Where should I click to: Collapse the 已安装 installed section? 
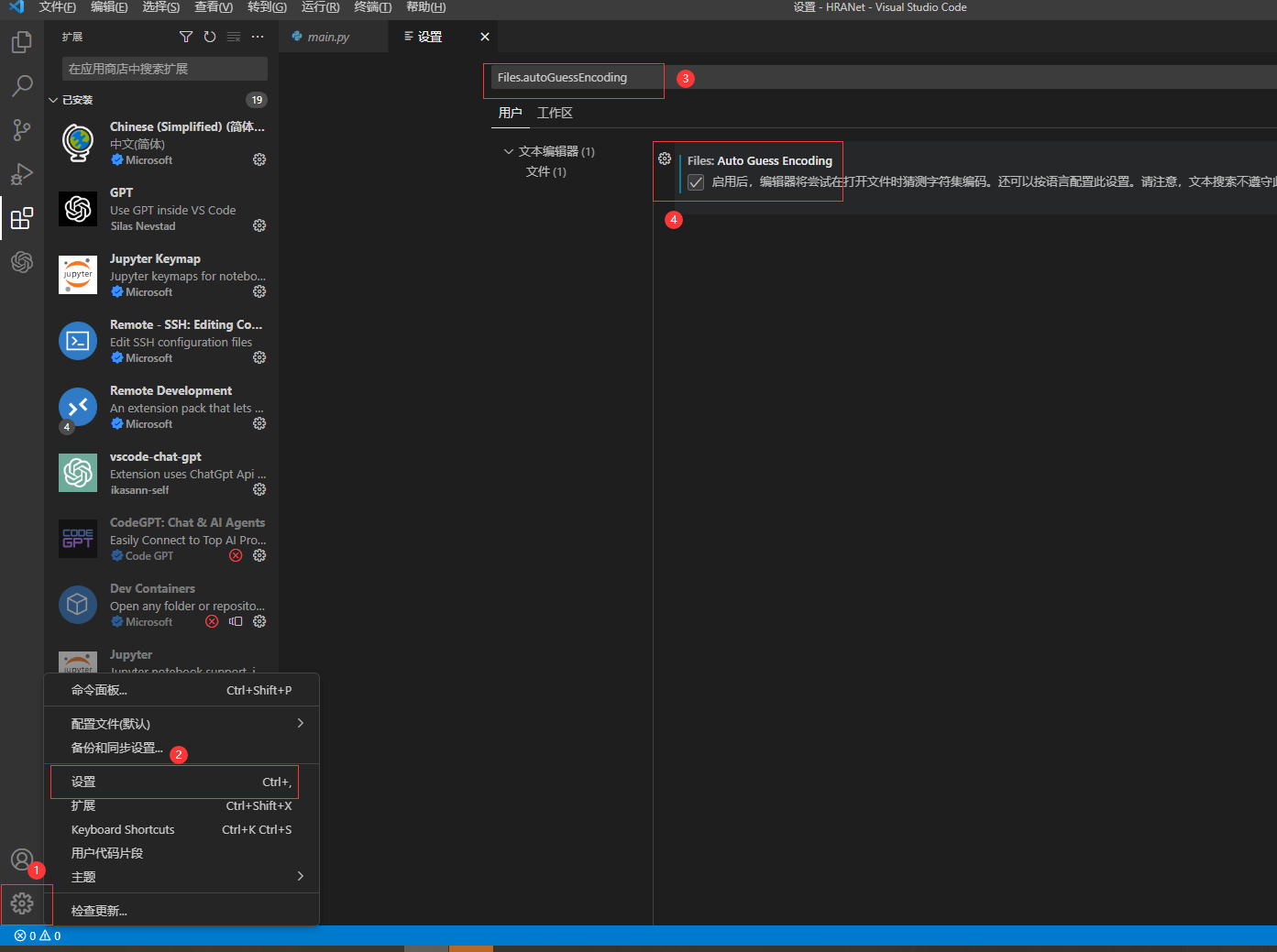pyautogui.click(x=53, y=100)
